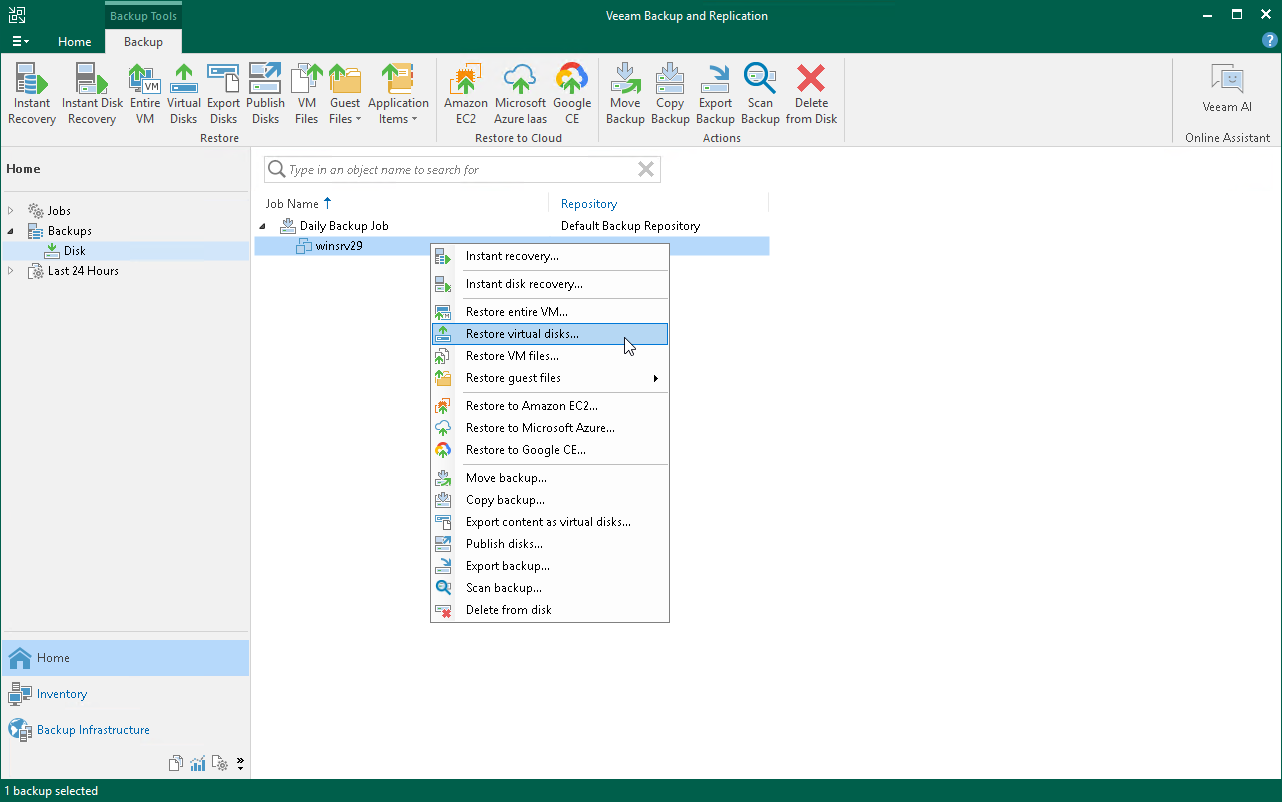This screenshot has width=1282, height=802.
Task: Select the winsrv29 backup row
Action: 512,246
